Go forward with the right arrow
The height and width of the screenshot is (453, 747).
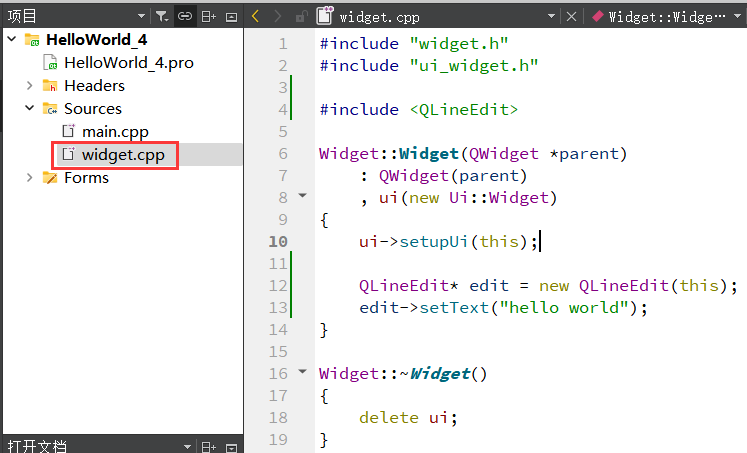[277, 17]
